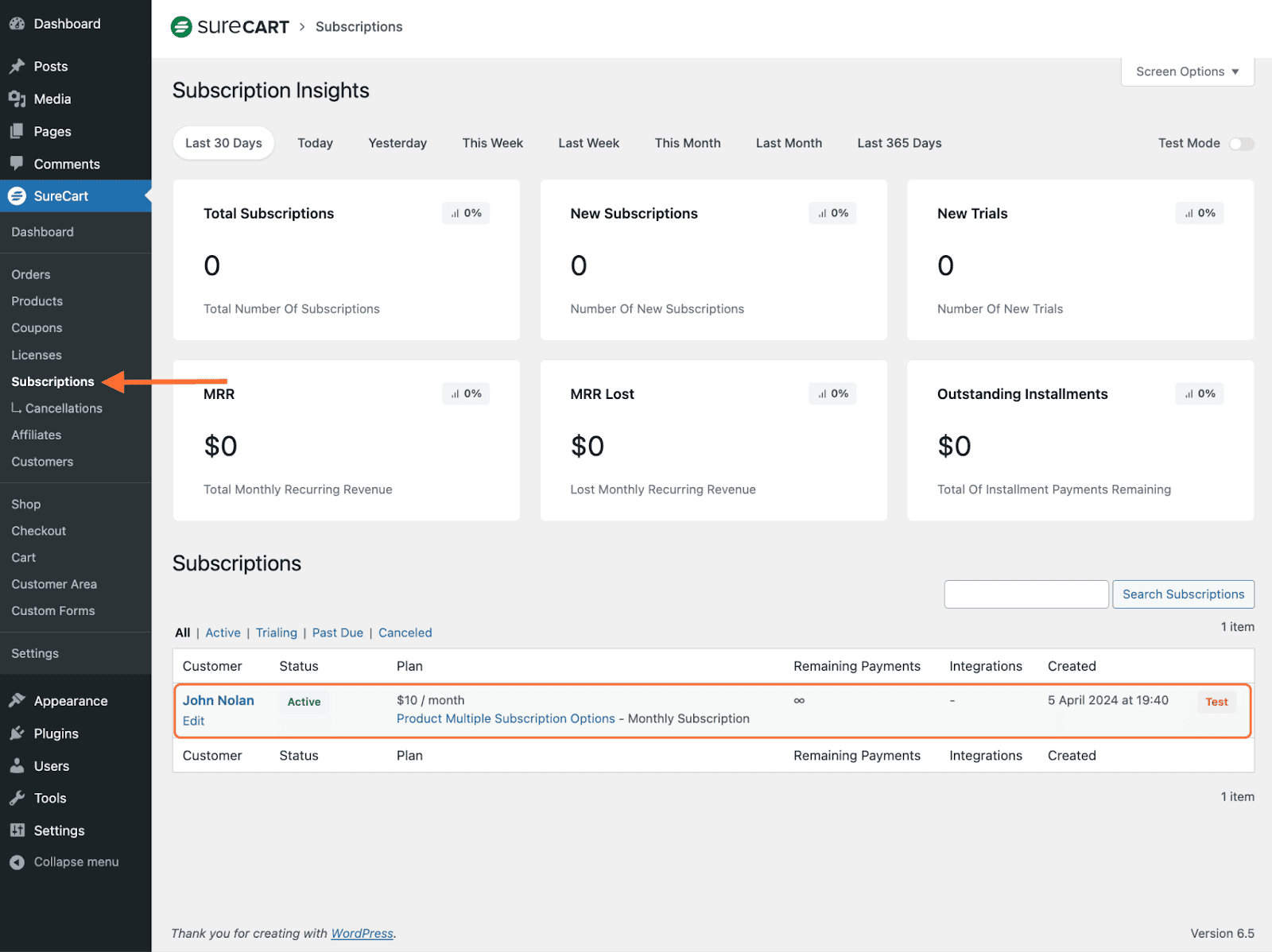Click the Users person icon

point(17,766)
